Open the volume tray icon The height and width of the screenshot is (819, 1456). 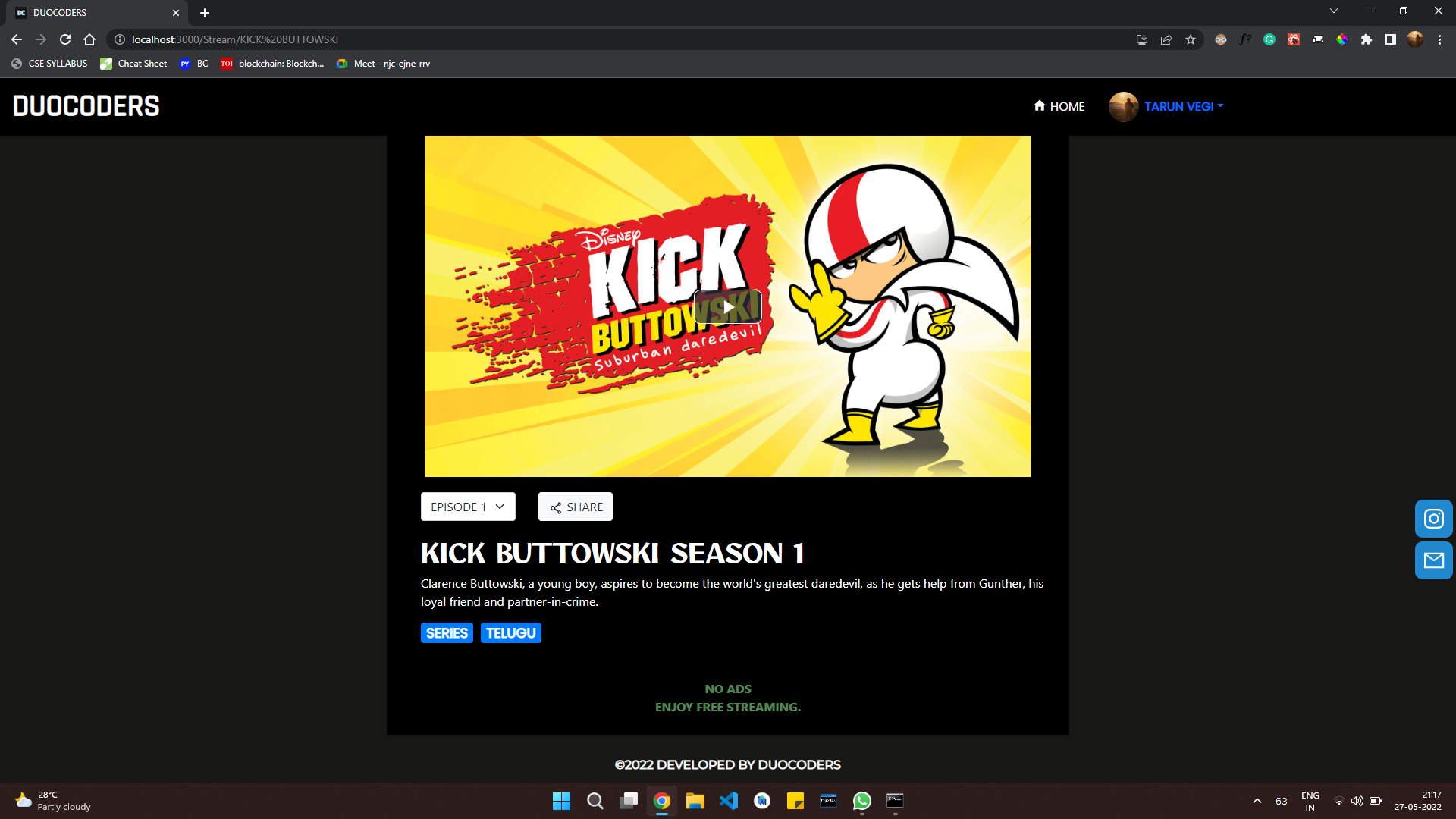click(x=1357, y=801)
